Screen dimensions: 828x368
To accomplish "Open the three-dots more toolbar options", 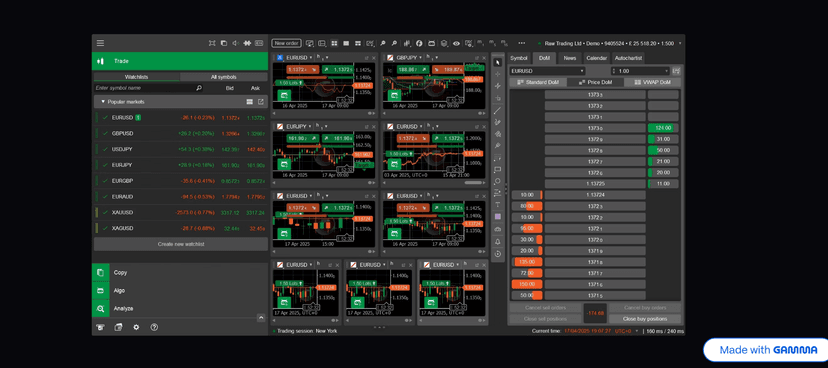I will (x=522, y=43).
